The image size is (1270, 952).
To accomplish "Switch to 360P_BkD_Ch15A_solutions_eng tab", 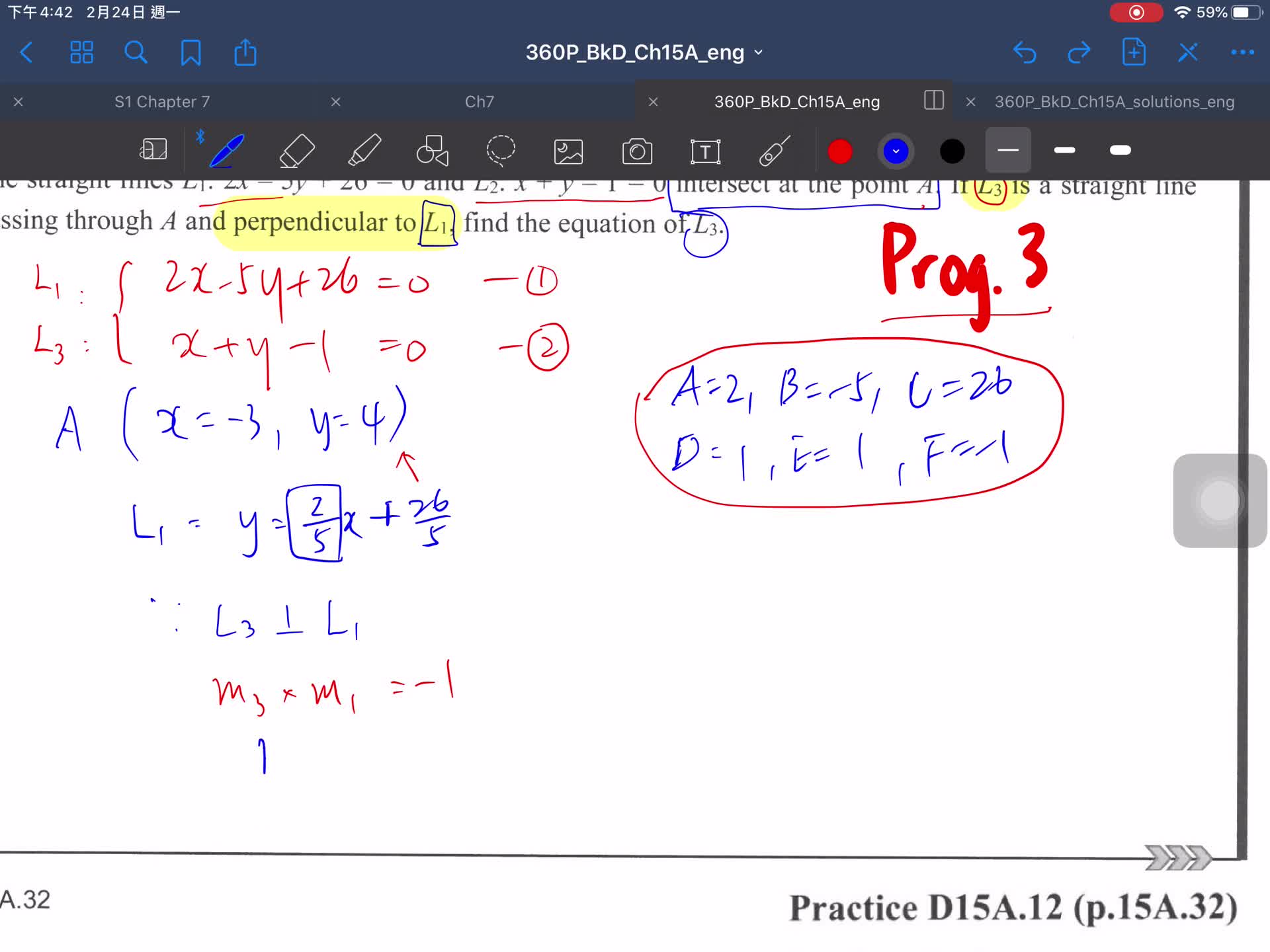I will (1114, 102).
